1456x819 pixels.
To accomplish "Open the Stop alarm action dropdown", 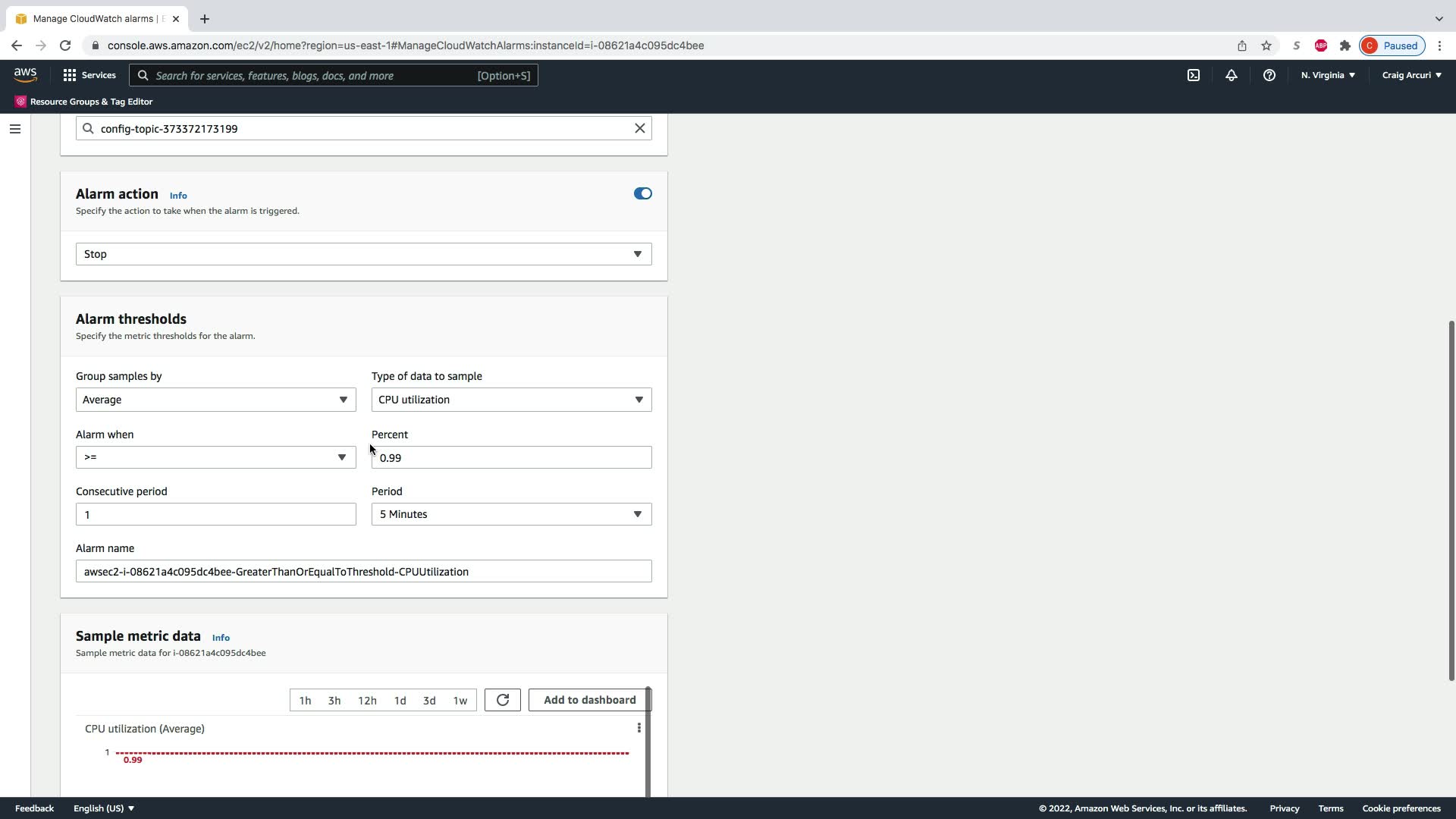I will click(363, 254).
